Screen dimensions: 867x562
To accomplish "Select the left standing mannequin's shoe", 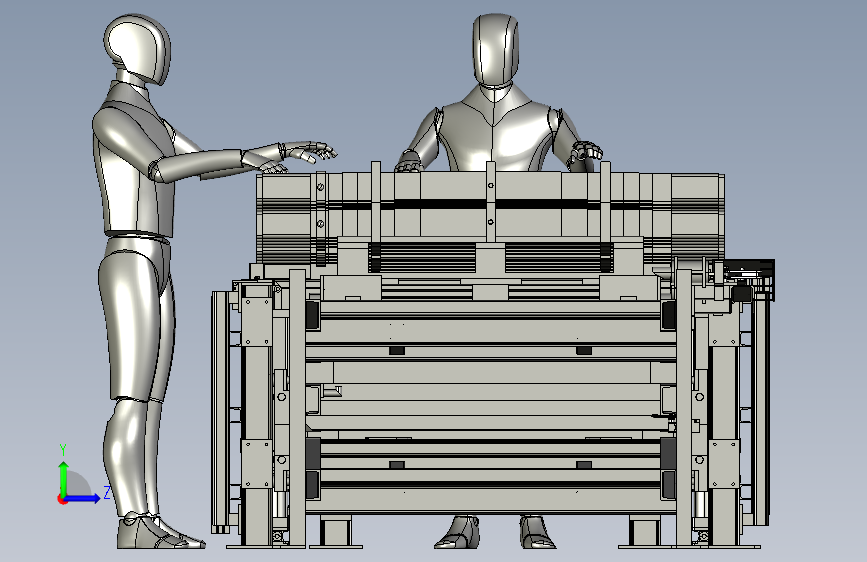I will 159,532.
